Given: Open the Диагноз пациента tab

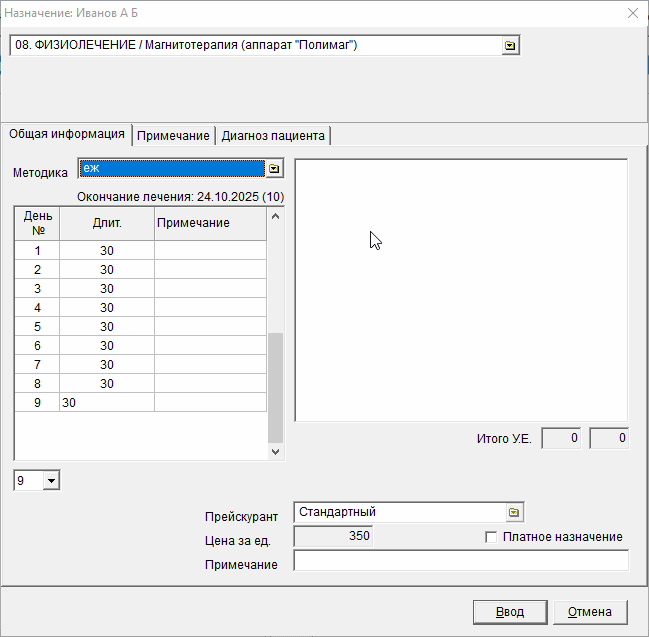Looking at the screenshot, I should [273, 136].
